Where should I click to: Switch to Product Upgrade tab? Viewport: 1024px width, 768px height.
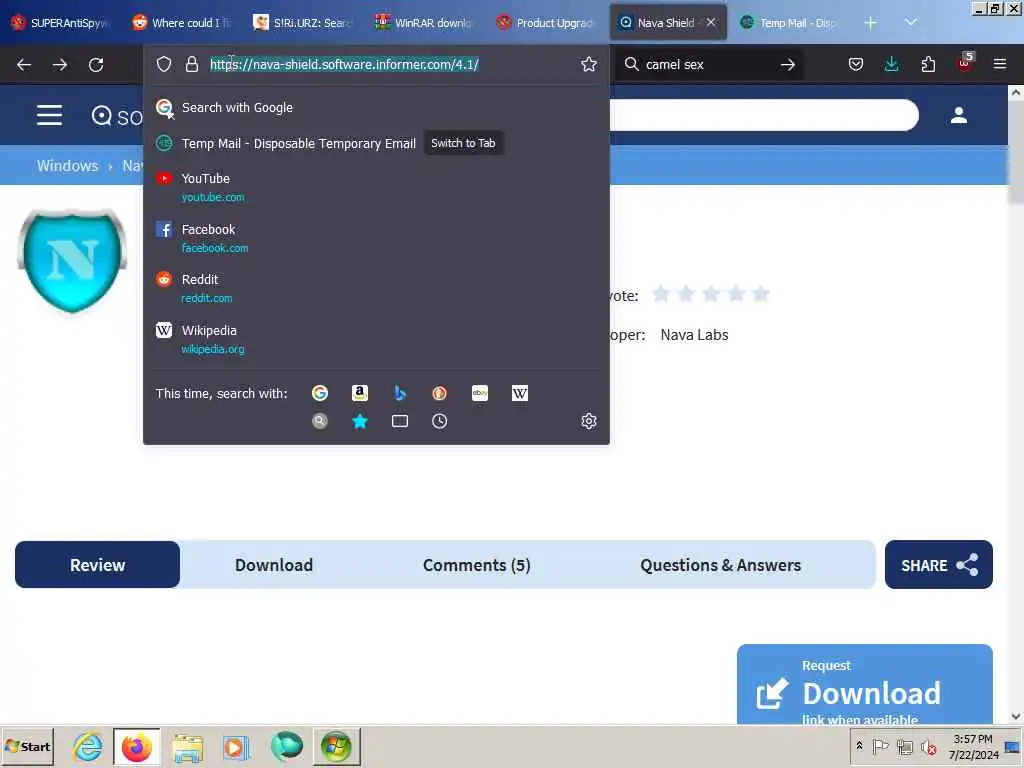[547, 23]
